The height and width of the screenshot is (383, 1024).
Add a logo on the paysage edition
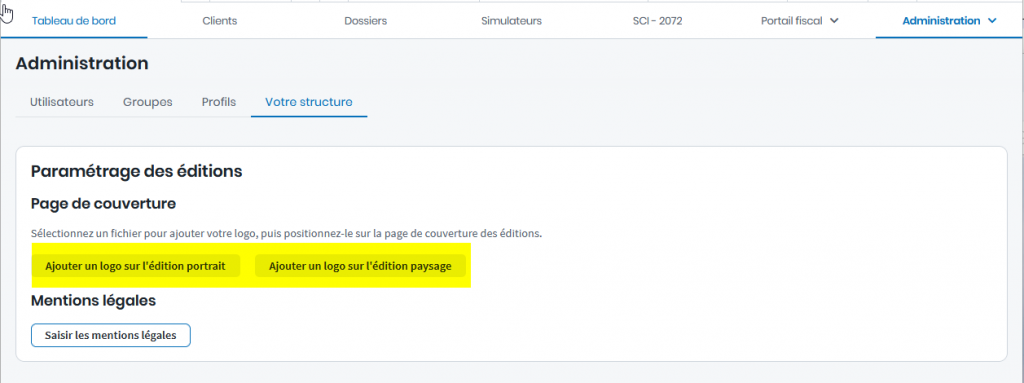[x=360, y=266]
